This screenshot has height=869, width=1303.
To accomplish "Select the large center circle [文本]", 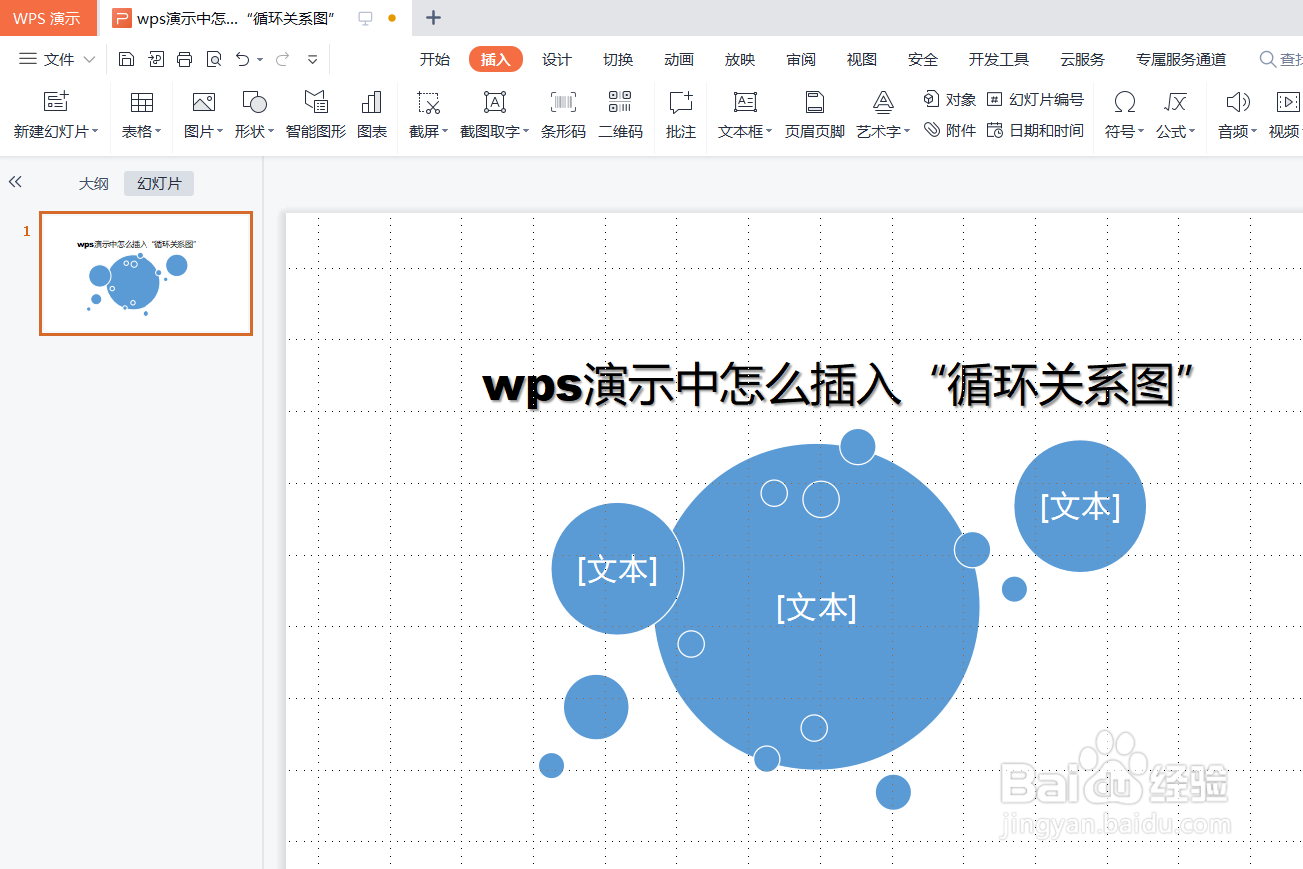I will click(x=817, y=607).
